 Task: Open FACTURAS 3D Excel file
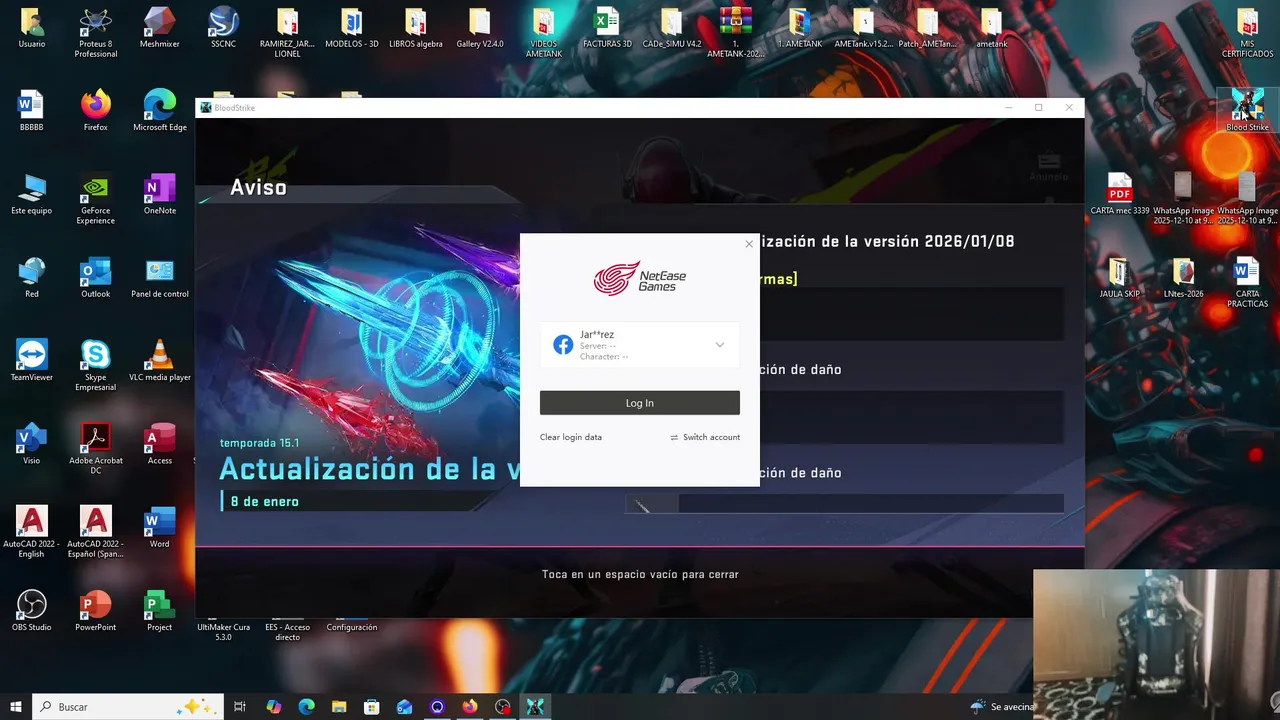click(607, 28)
